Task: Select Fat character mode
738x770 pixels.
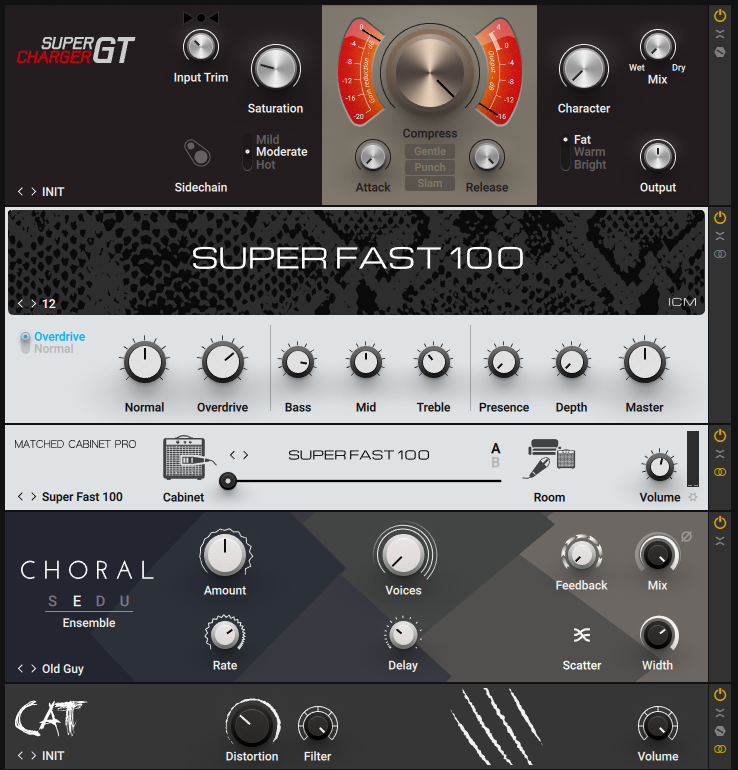Action: pos(582,139)
